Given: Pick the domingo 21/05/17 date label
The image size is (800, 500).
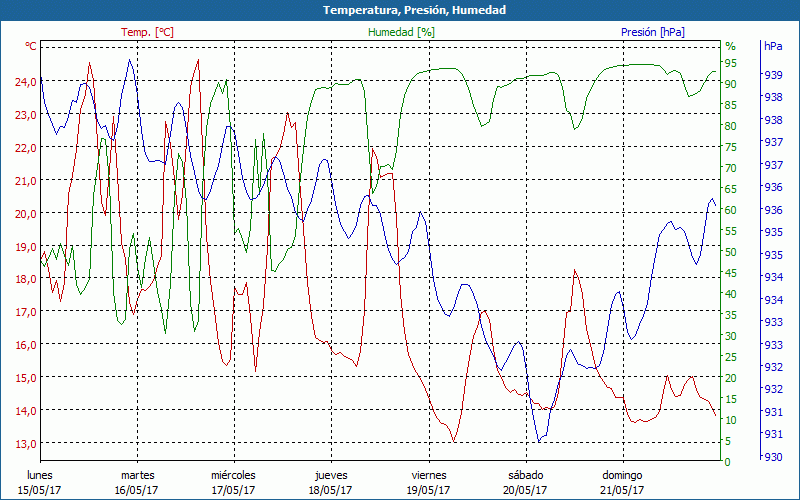Looking at the screenshot, I should tap(622, 482).
